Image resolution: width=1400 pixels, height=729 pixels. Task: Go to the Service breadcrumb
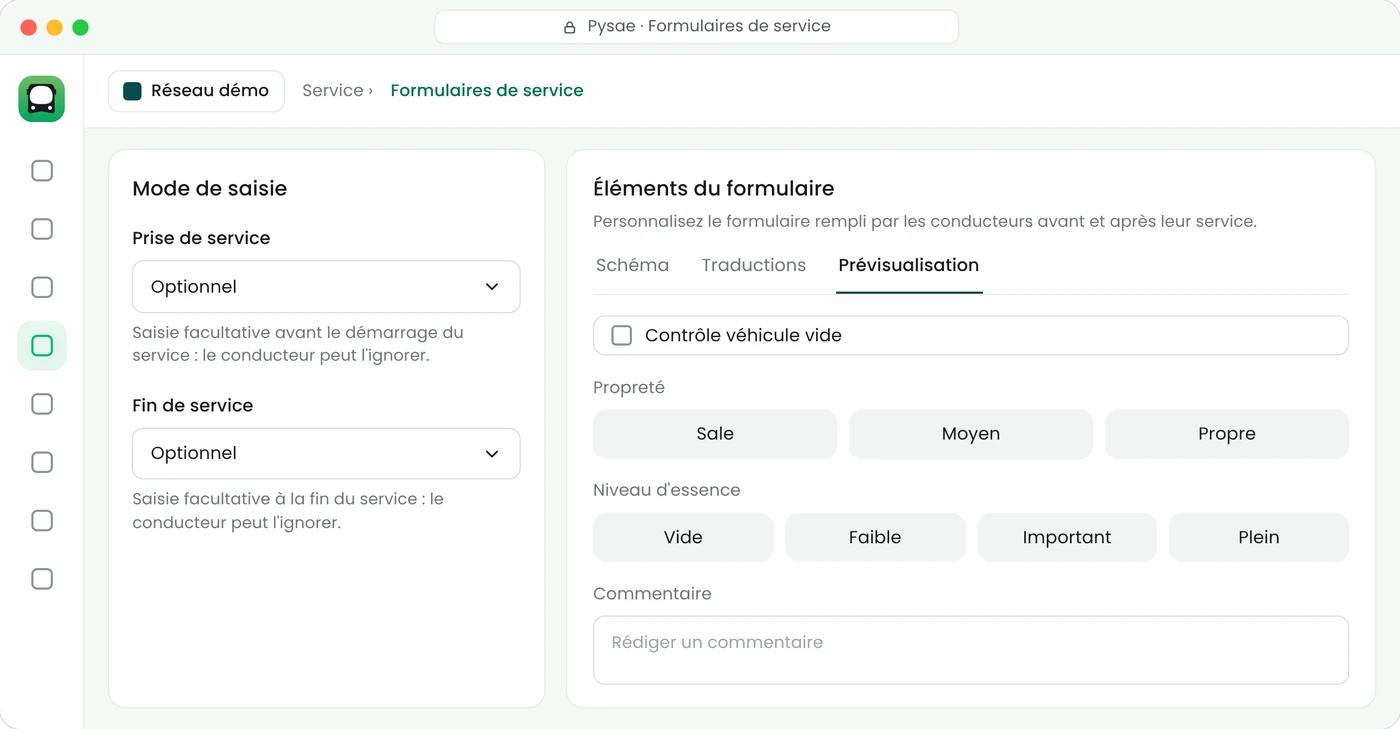click(x=333, y=91)
